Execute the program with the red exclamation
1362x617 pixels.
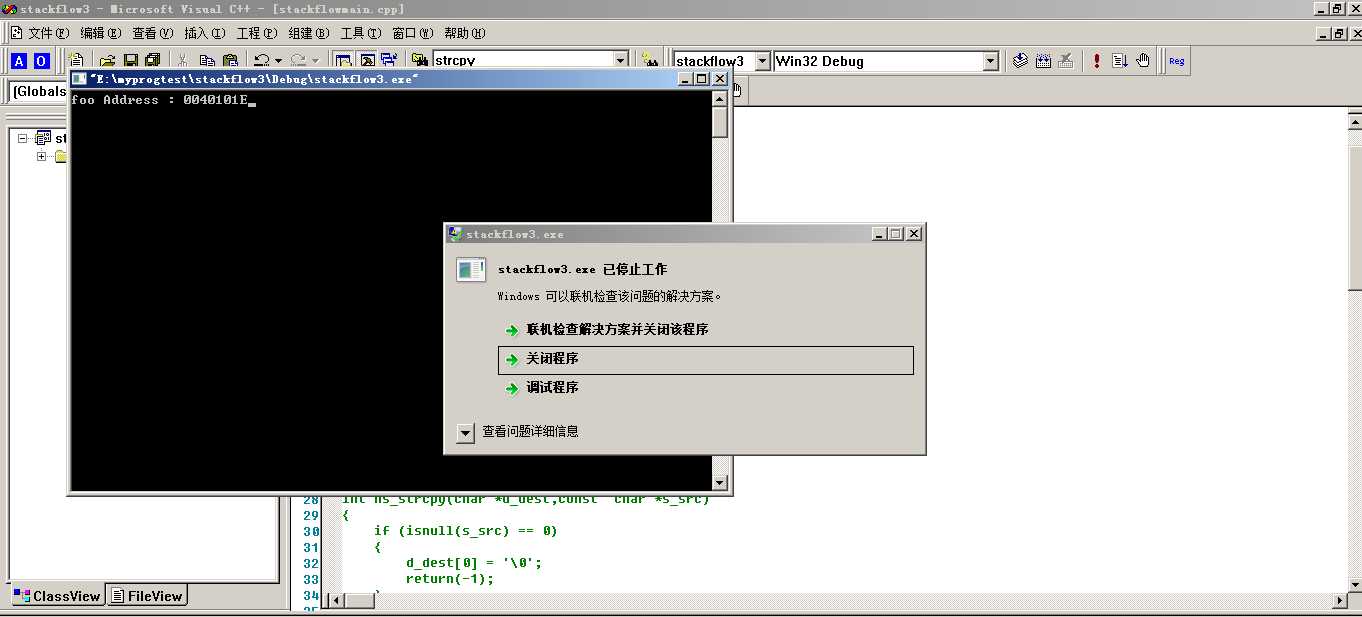1097,61
